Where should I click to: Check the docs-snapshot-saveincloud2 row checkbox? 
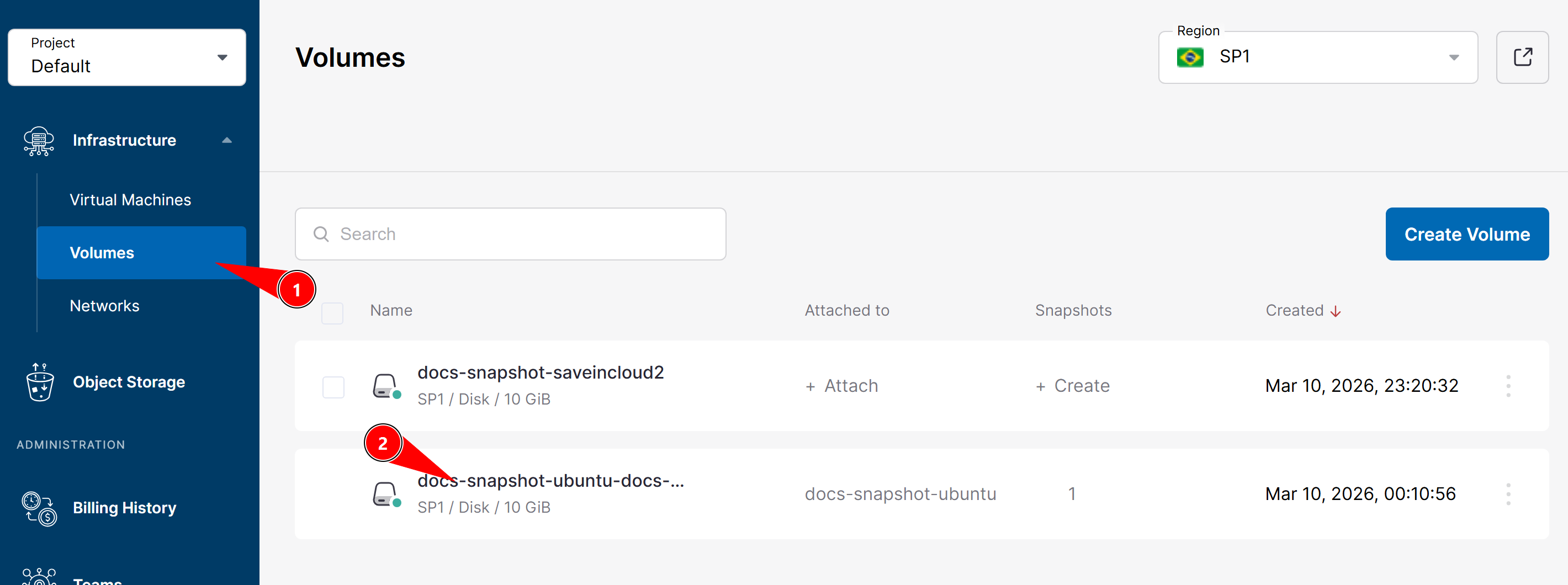point(333,387)
